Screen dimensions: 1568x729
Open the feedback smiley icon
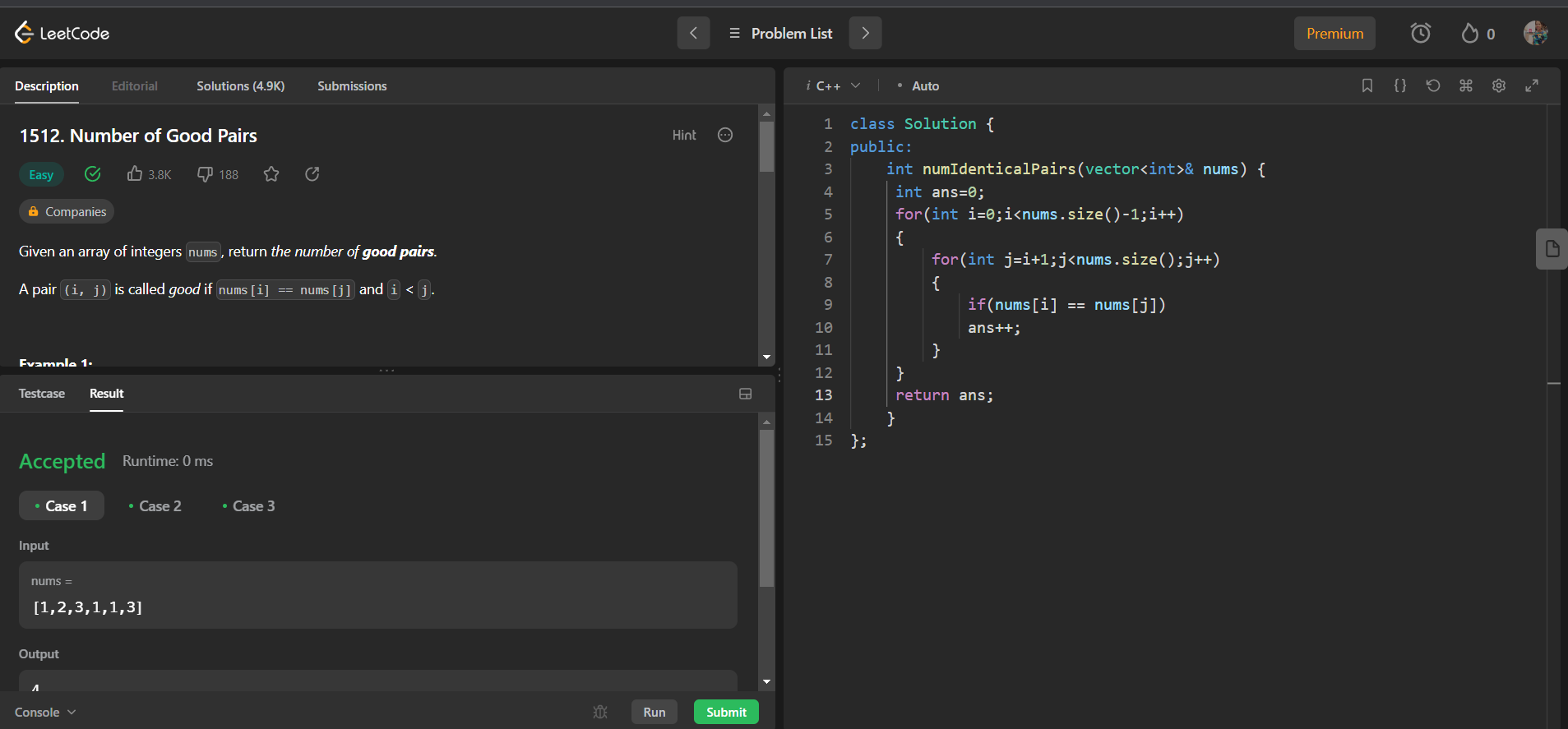(x=725, y=135)
